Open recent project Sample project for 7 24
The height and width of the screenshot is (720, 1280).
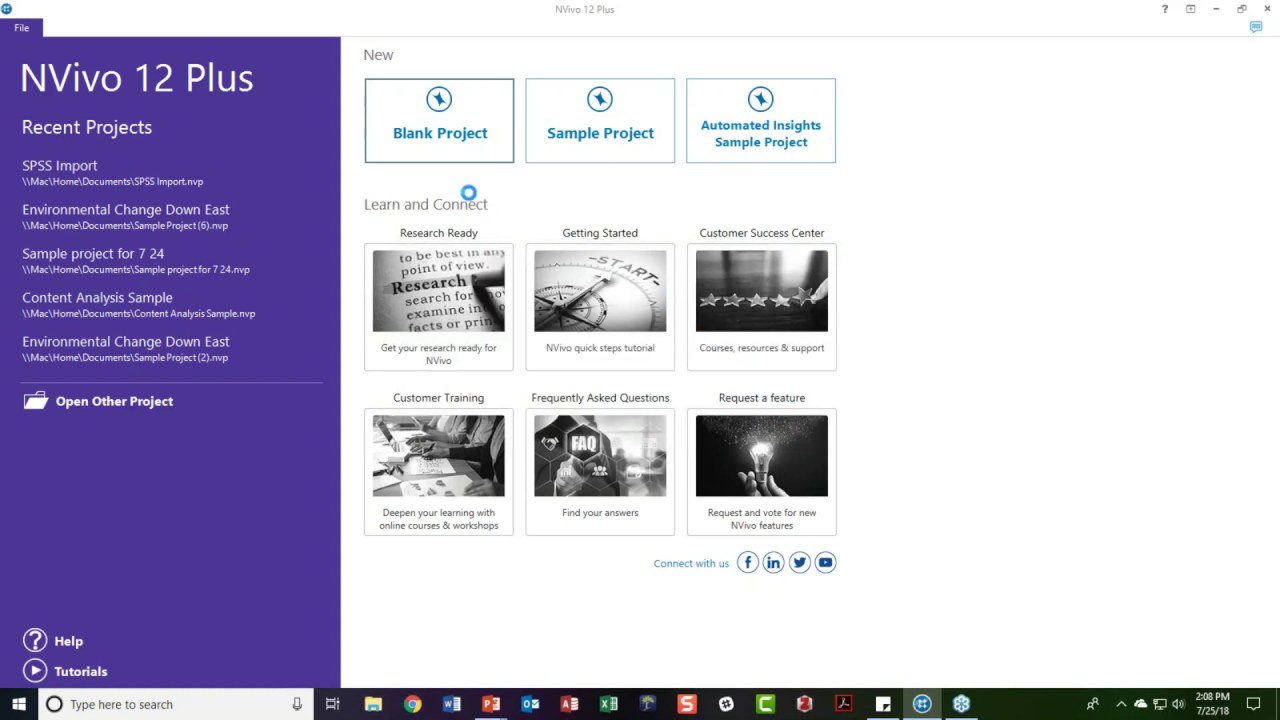tap(136, 261)
